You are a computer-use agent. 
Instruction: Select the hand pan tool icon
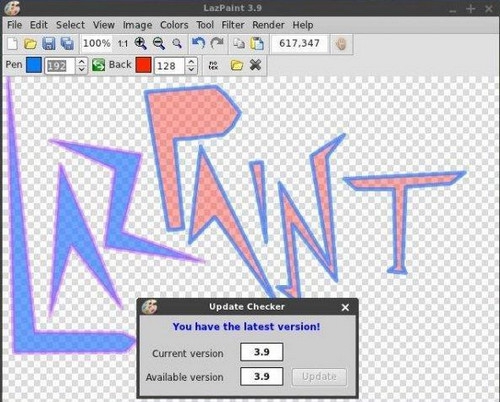341,44
